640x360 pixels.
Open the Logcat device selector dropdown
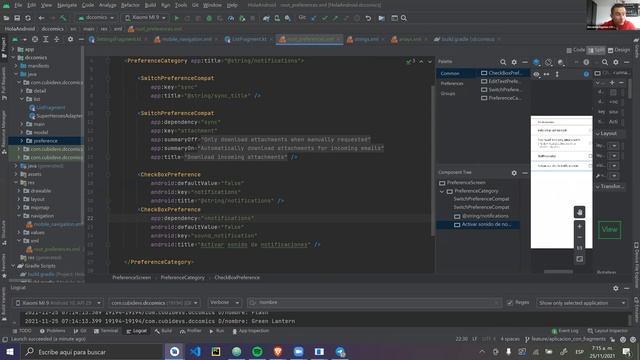coord(58,303)
